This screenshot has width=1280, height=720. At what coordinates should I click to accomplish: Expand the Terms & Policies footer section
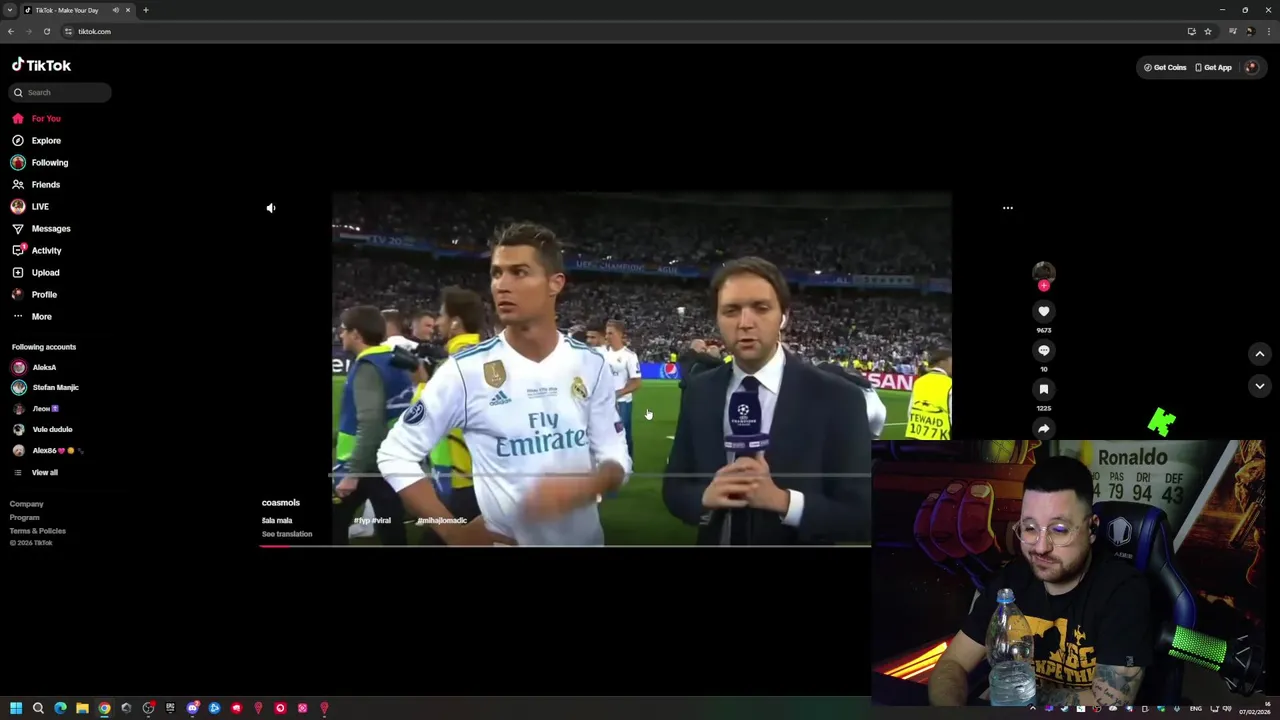38,530
